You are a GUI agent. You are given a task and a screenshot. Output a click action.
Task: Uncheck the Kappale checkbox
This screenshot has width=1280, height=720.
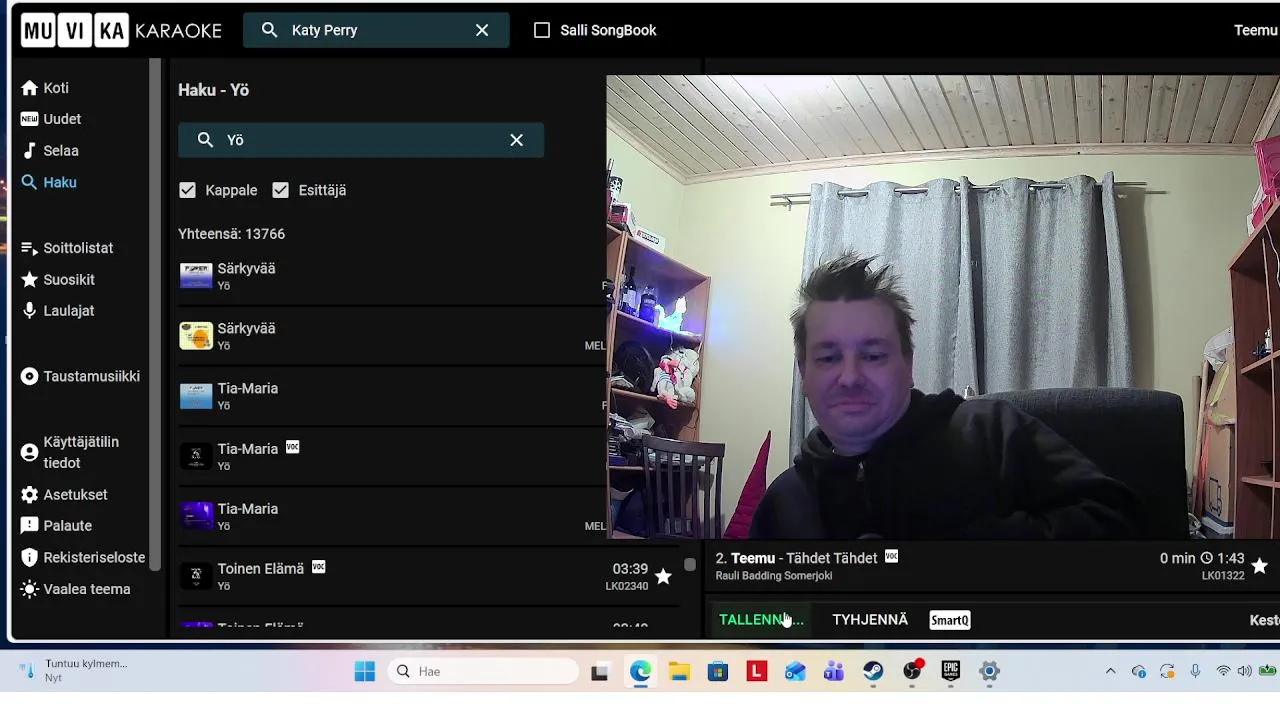tap(187, 190)
